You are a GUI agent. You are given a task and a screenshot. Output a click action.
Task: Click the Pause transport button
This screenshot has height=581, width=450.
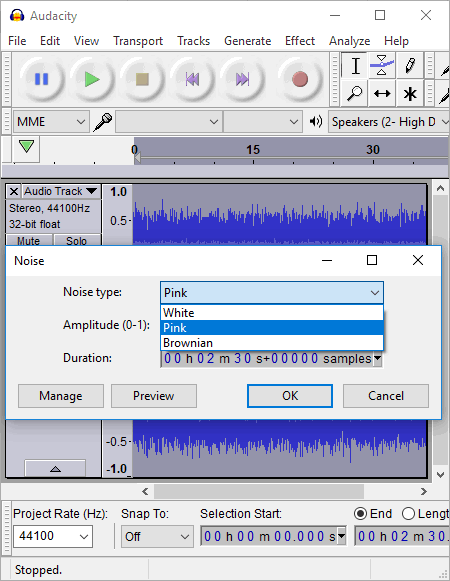point(41,79)
